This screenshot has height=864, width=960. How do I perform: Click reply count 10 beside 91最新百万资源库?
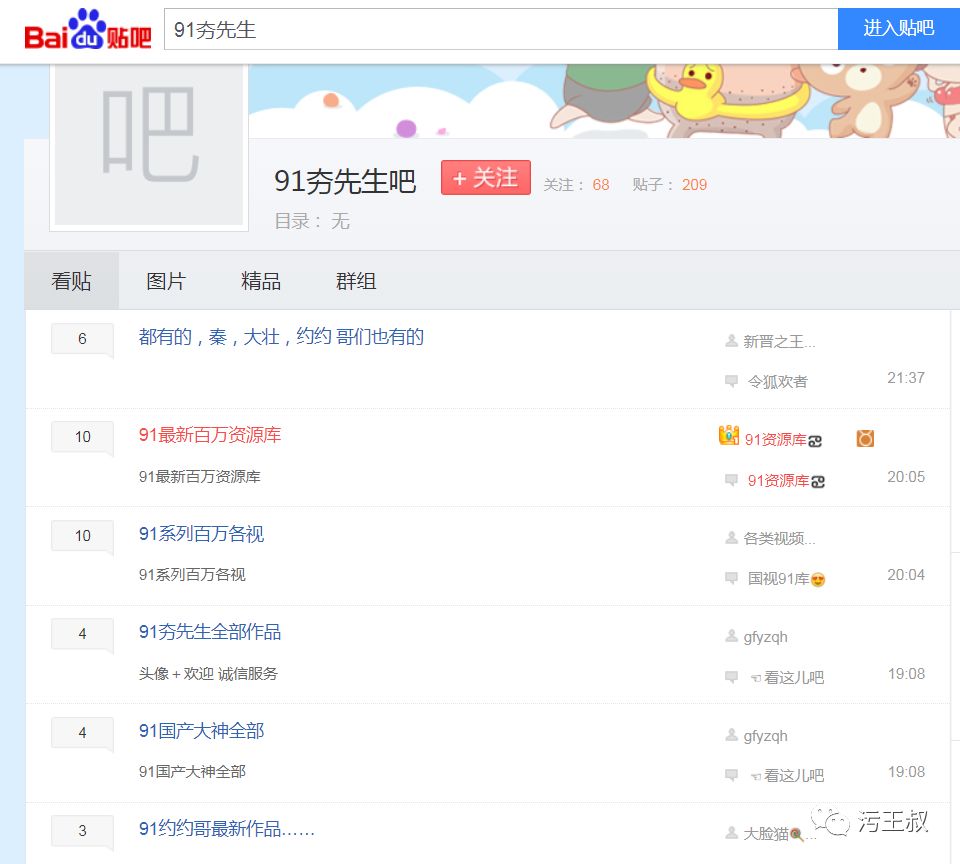82,437
